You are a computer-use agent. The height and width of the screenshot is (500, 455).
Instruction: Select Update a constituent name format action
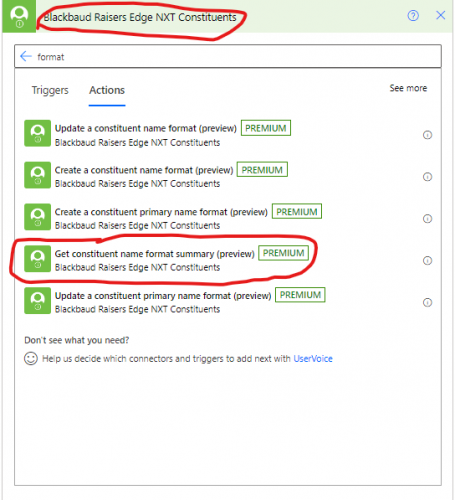click(x=228, y=134)
